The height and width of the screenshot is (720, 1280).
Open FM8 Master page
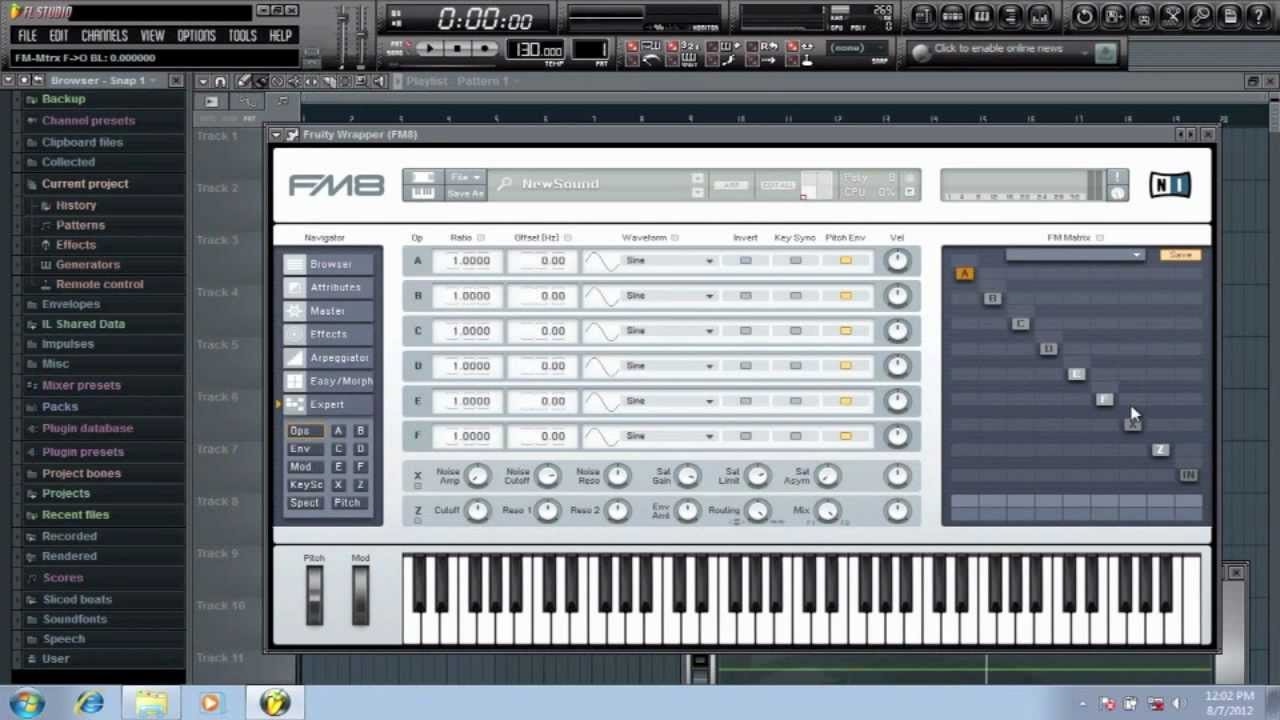pos(328,311)
